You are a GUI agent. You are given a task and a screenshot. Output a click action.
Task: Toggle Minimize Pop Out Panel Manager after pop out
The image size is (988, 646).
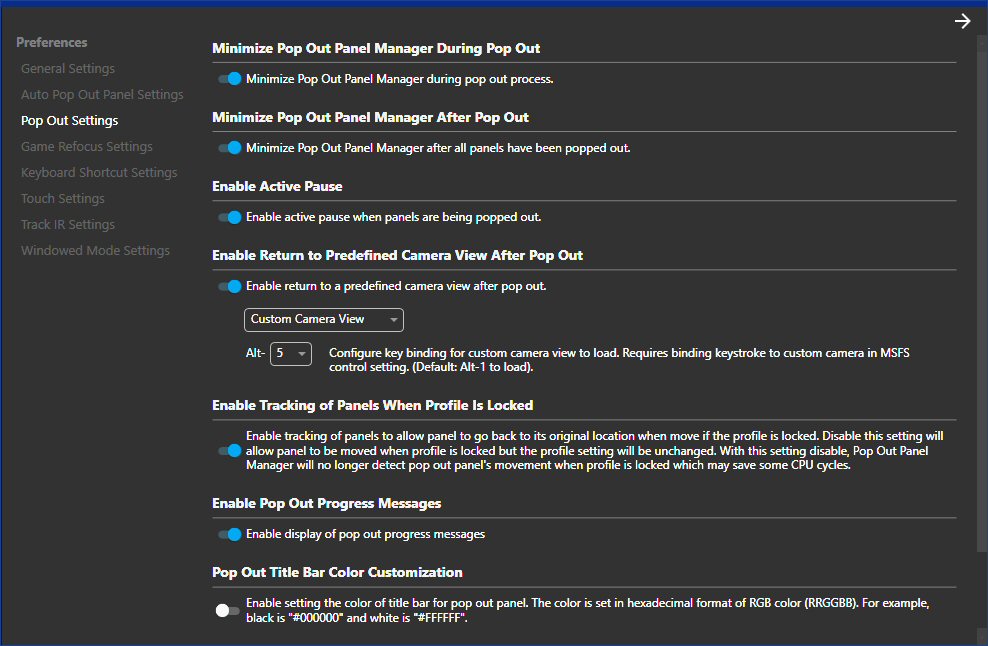[230, 148]
